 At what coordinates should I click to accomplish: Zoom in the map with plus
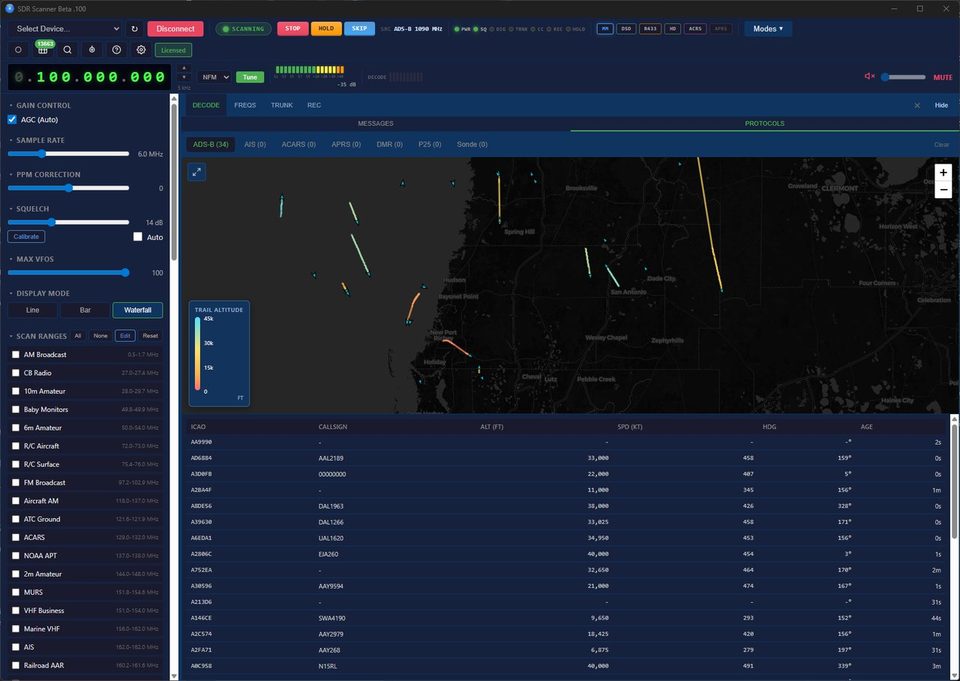[943, 173]
